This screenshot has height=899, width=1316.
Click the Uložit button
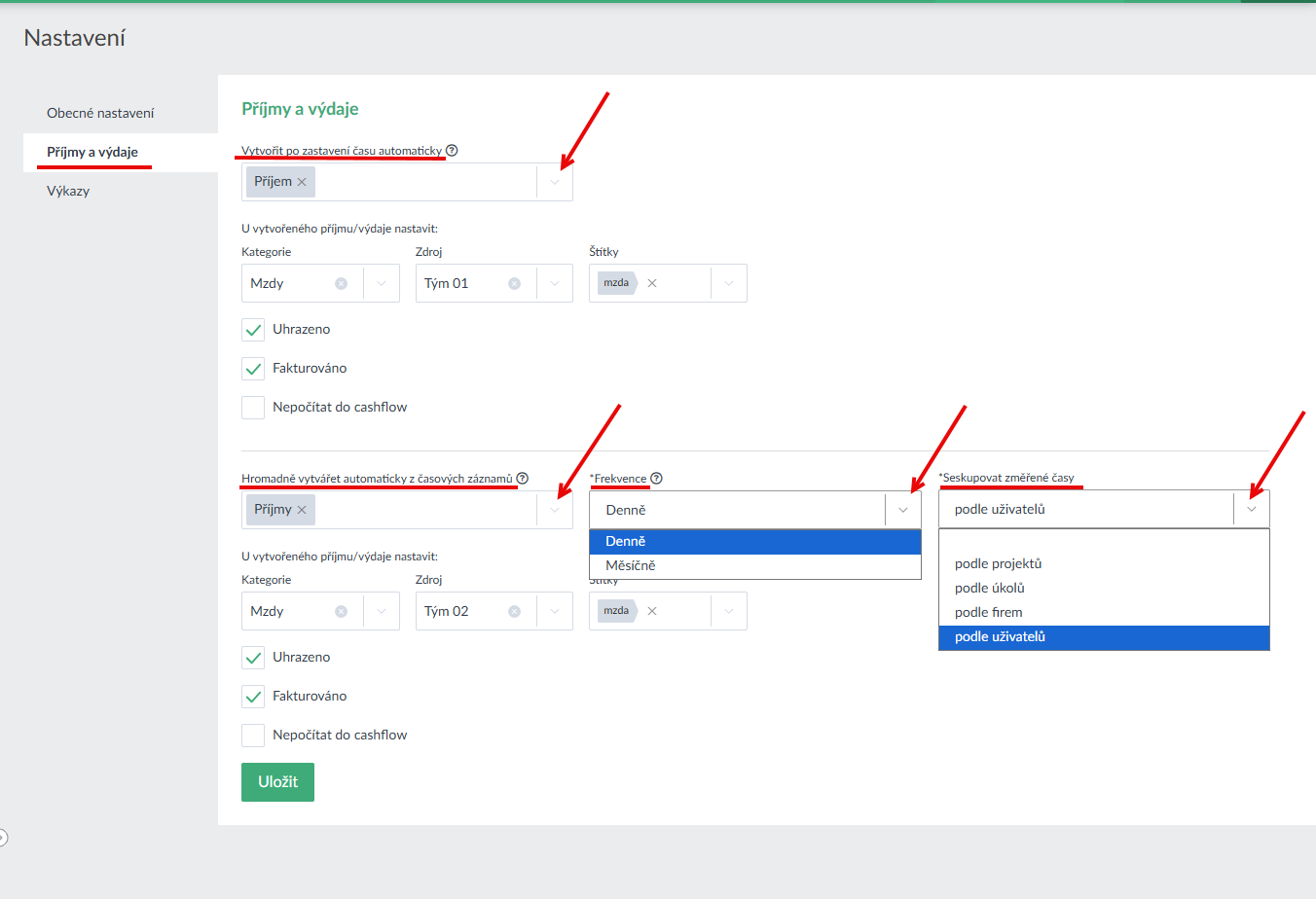point(277,782)
